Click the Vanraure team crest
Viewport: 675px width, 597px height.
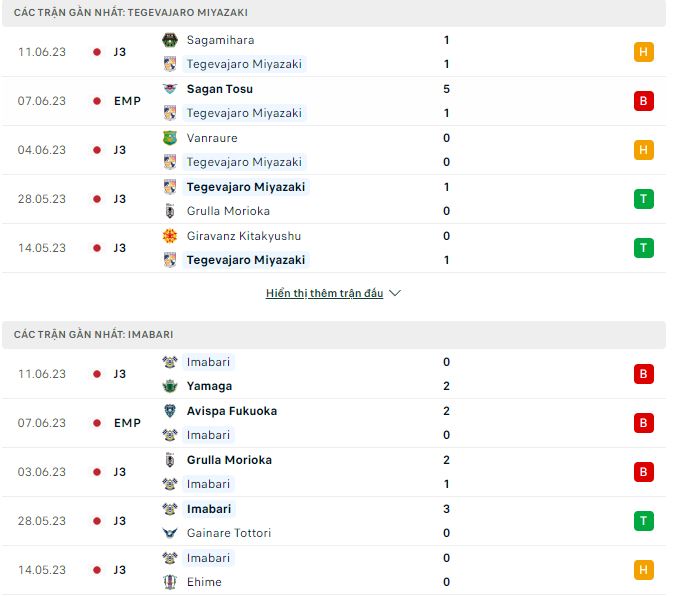tap(169, 138)
